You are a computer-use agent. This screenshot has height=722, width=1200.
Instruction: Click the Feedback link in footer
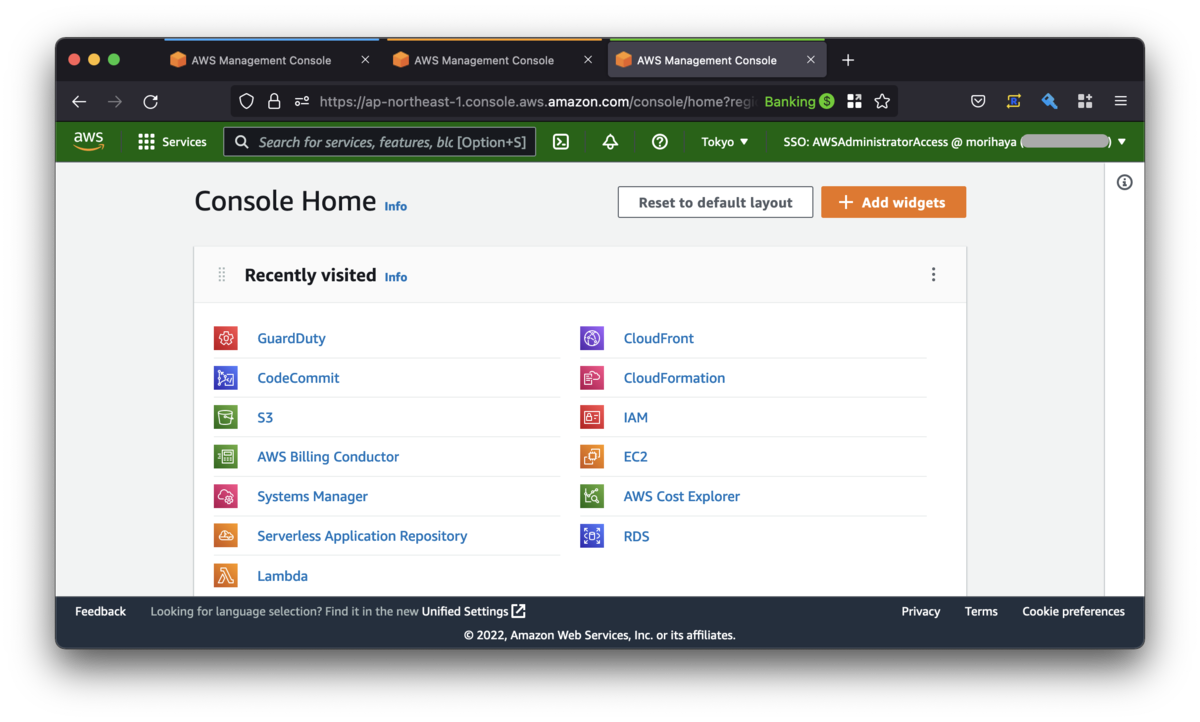(x=100, y=611)
